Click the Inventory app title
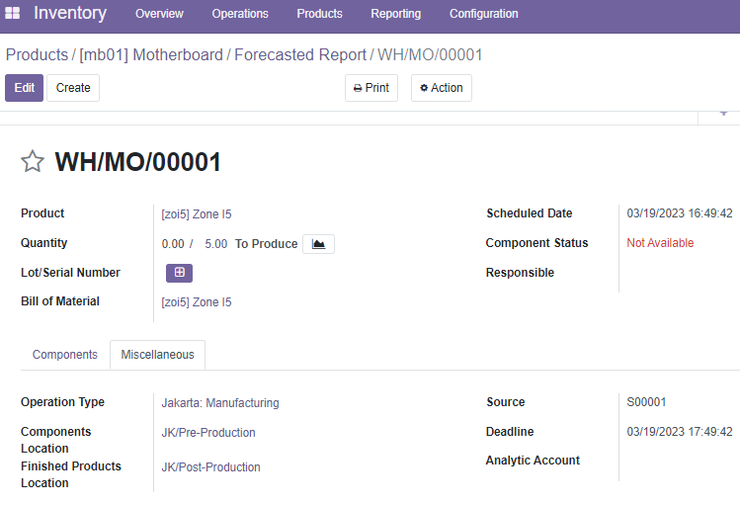740x505 pixels. click(x=70, y=13)
